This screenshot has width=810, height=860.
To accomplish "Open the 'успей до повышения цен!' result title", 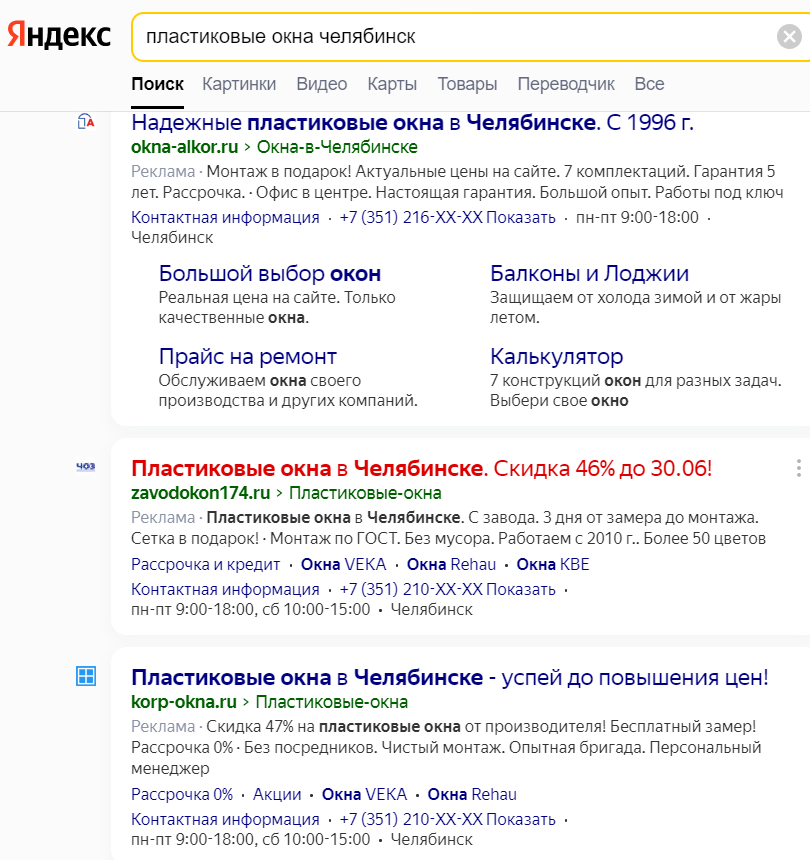I will pyautogui.click(x=450, y=677).
